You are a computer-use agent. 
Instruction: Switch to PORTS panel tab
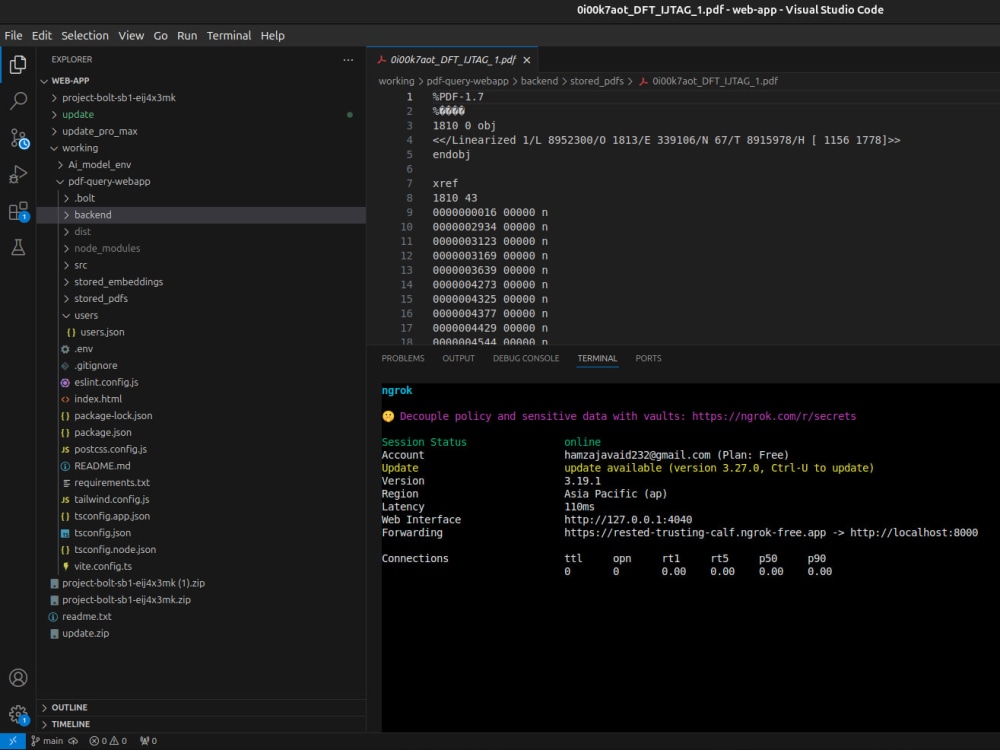pyautogui.click(x=648, y=358)
